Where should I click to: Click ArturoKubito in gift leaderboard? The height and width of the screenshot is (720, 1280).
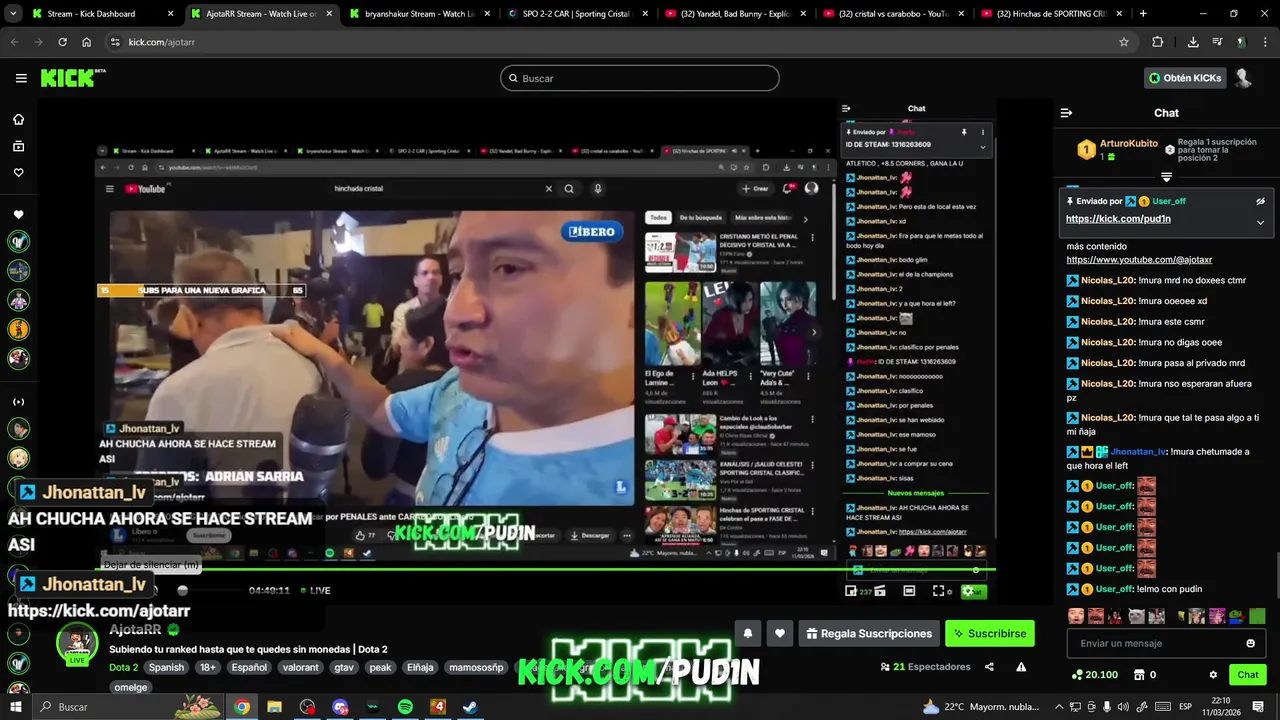point(1129,144)
